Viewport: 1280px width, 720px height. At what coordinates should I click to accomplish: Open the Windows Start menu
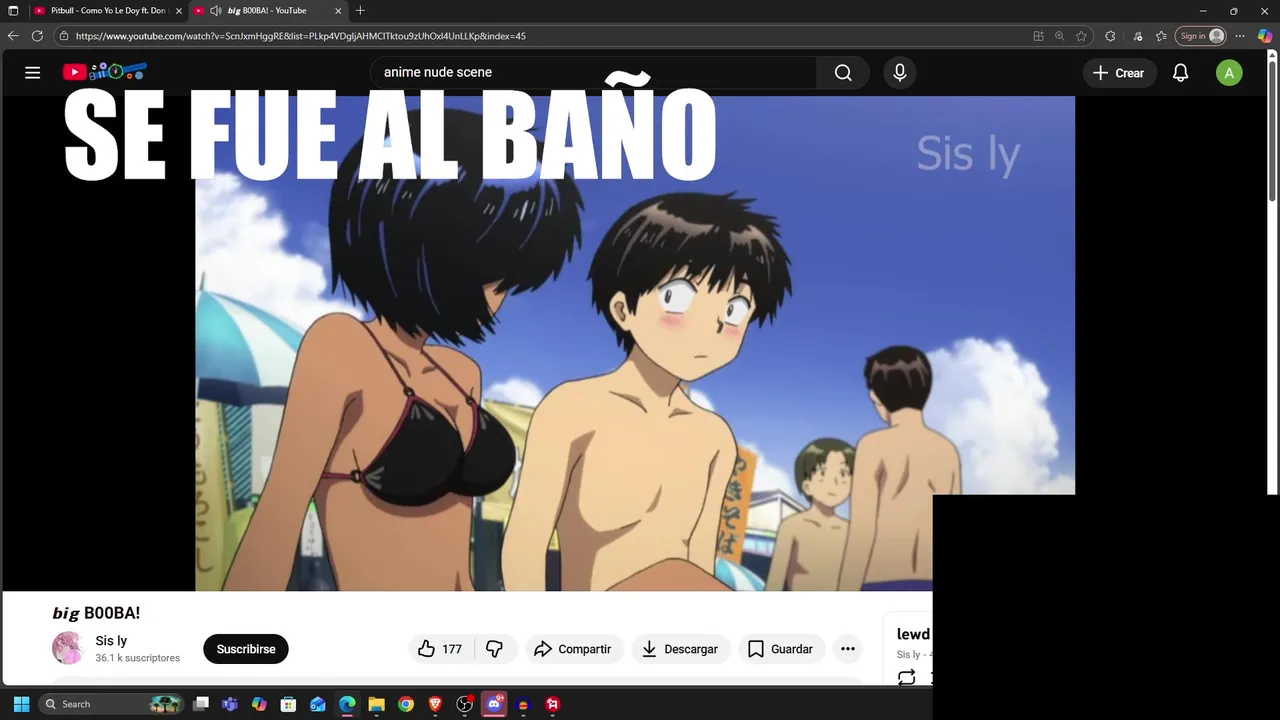(21, 704)
